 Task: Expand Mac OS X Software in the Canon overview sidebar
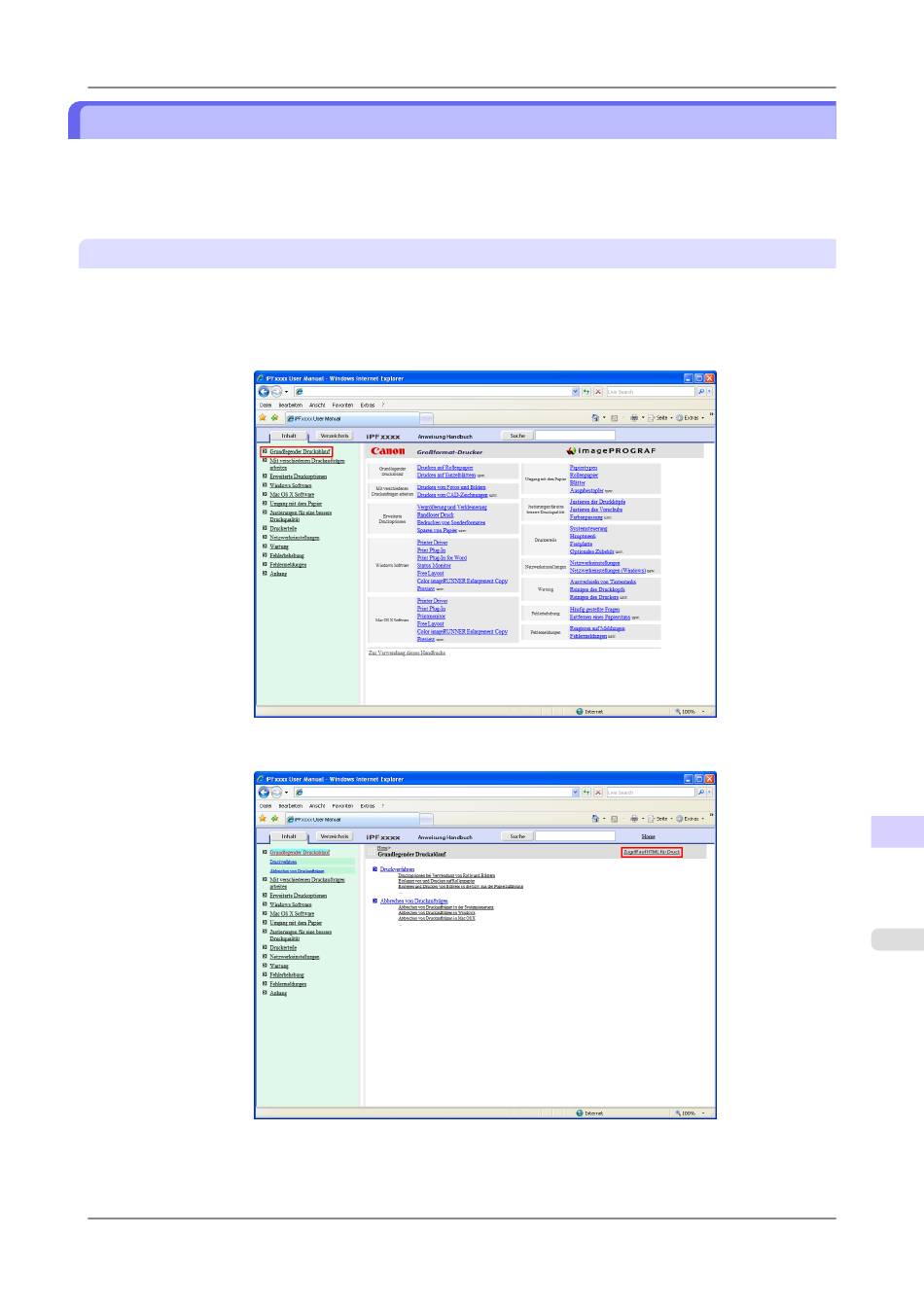(x=265, y=494)
